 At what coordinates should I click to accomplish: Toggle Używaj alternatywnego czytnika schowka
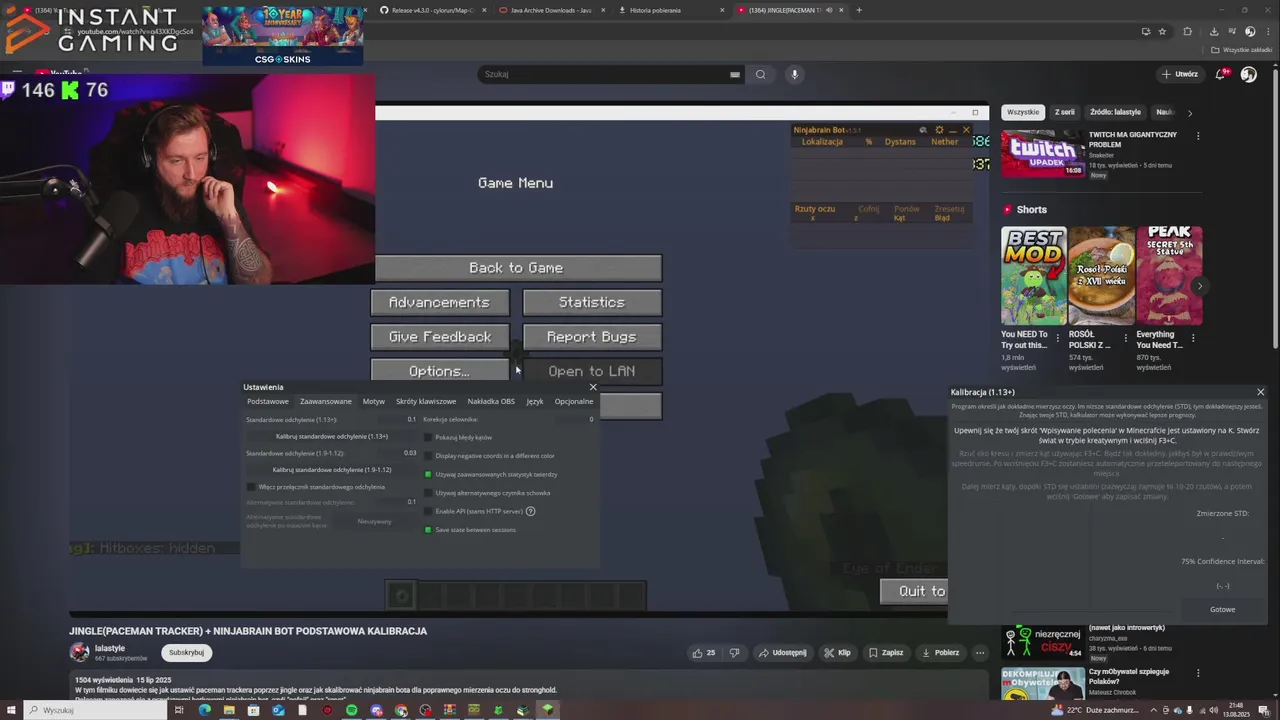428,493
